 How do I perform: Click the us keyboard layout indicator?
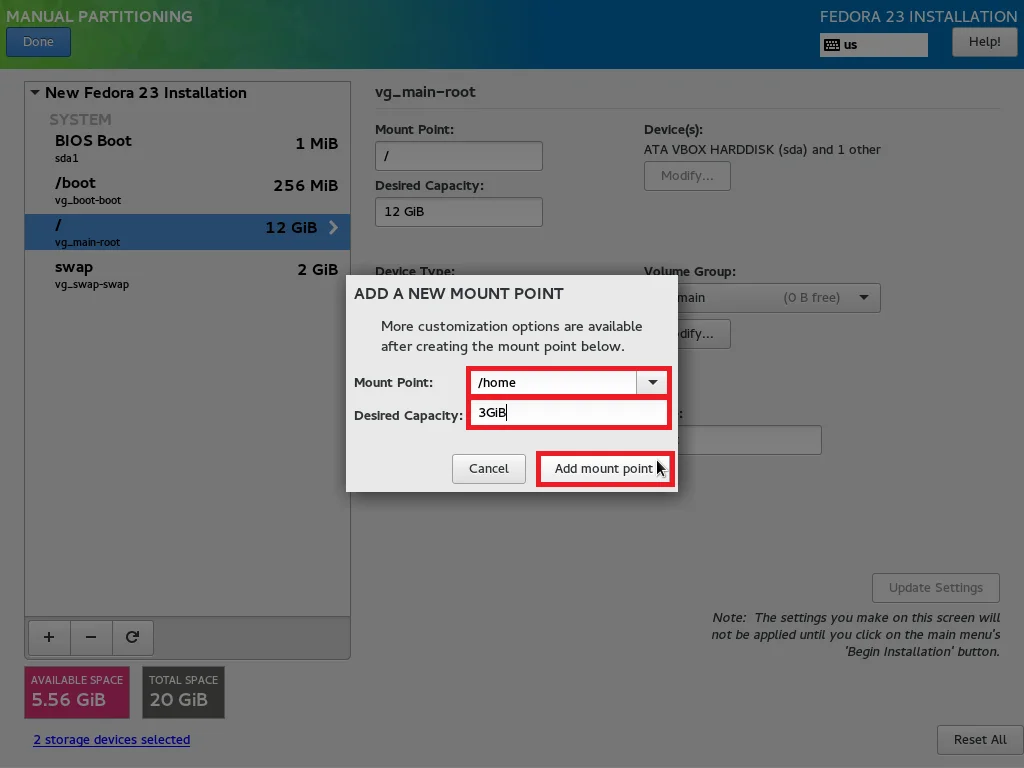click(874, 45)
